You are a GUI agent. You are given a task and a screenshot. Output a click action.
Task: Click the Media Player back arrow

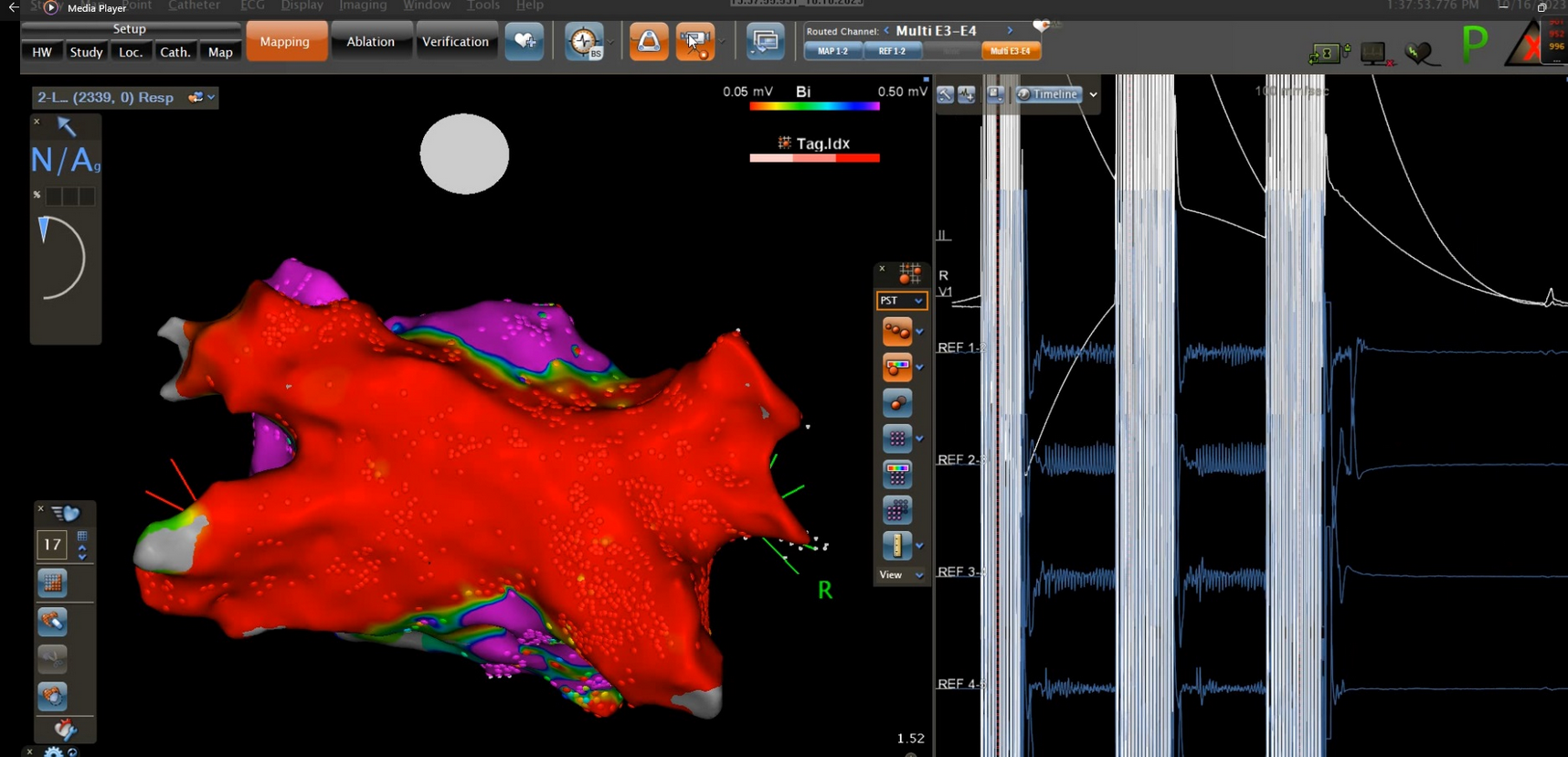[x=14, y=7]
